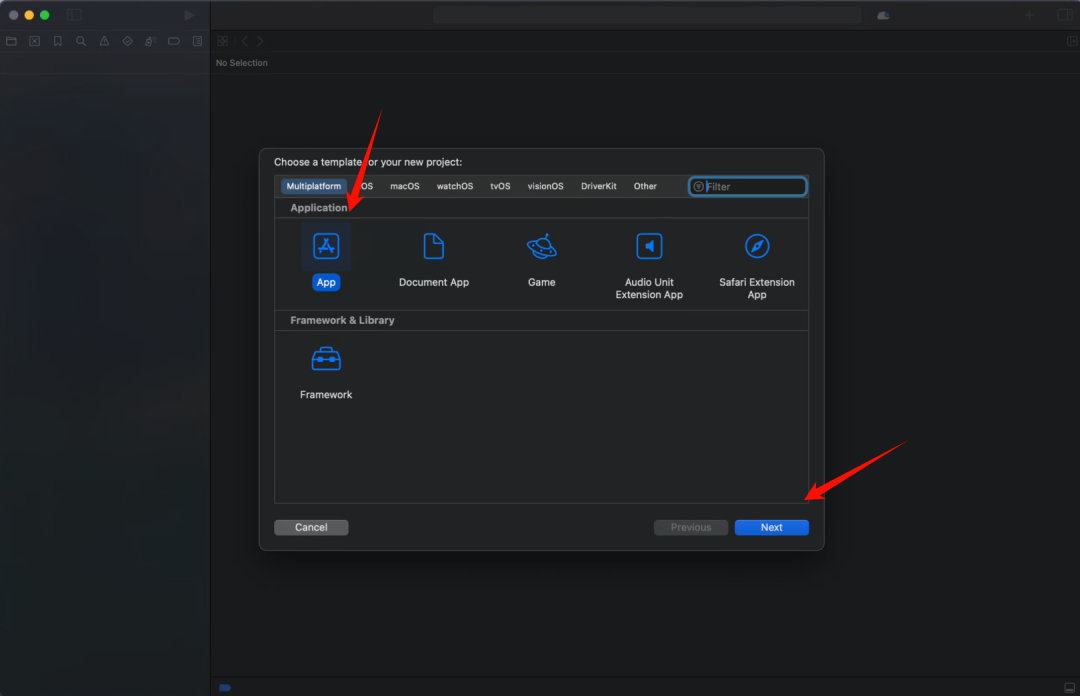Show the Issue navigator warning icon
This screenshot has width=1080, height=696.
pyautogui.click(x=104, y=41)
